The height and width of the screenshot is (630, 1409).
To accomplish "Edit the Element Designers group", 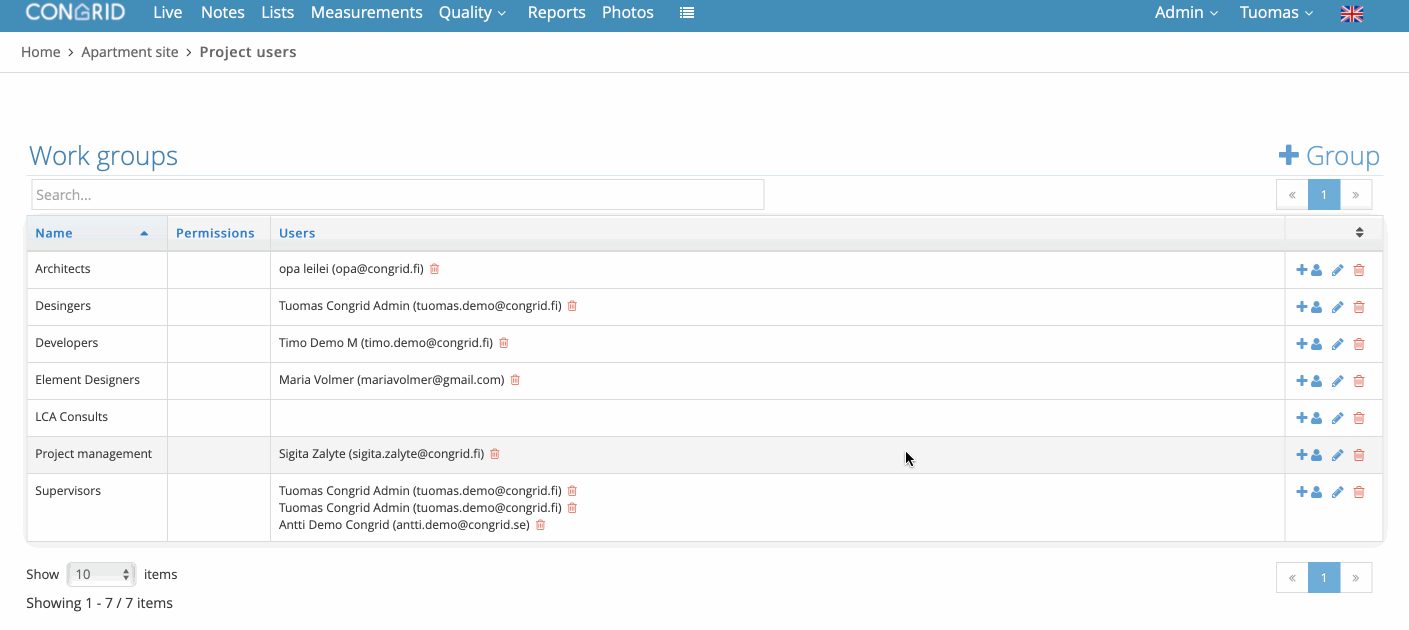I will coord(1338,381).
